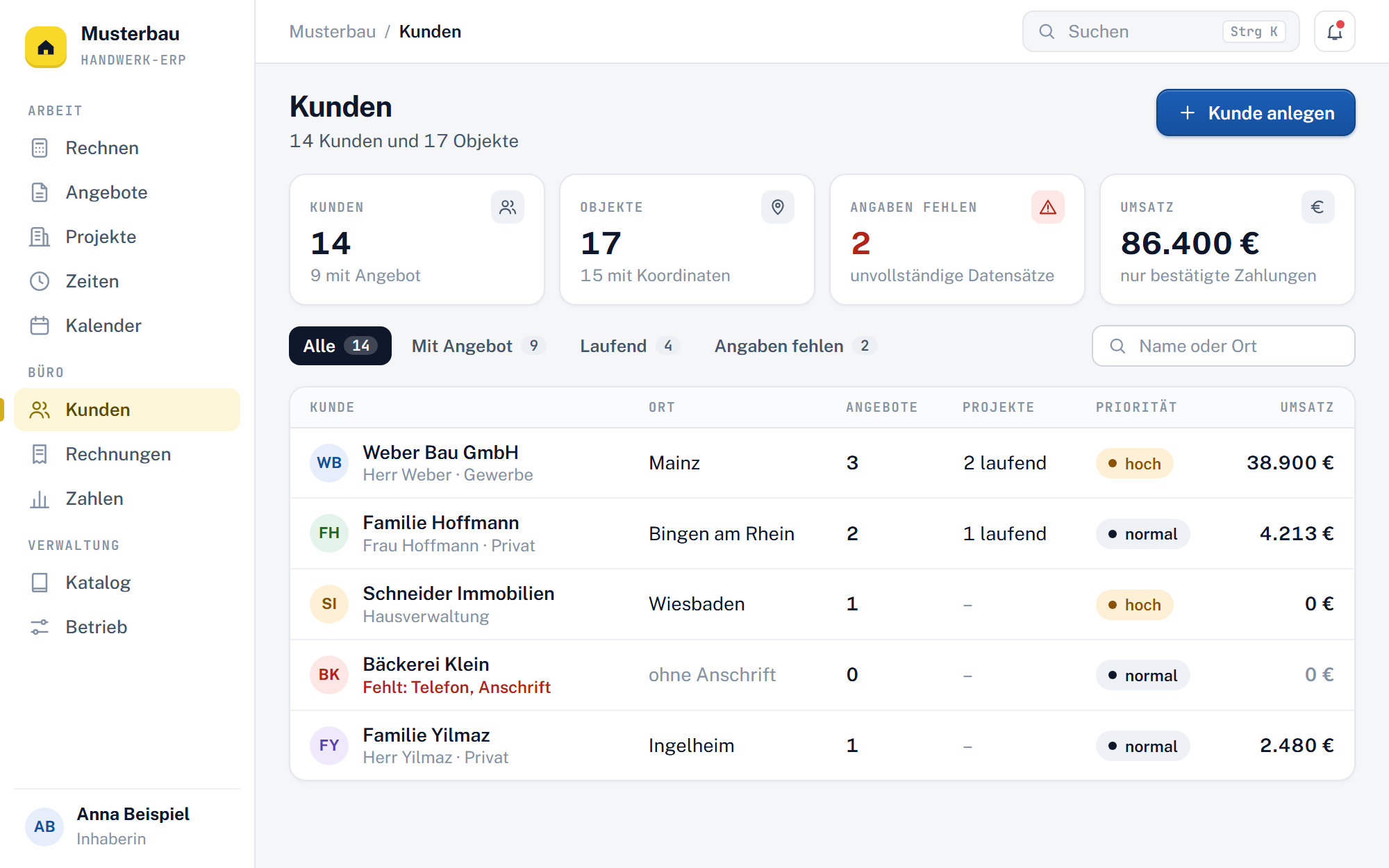Open the Familie Hoffmann customer row
Image resolution: width=1389 pixels, height=868 pixels.
tap(822, 533)
